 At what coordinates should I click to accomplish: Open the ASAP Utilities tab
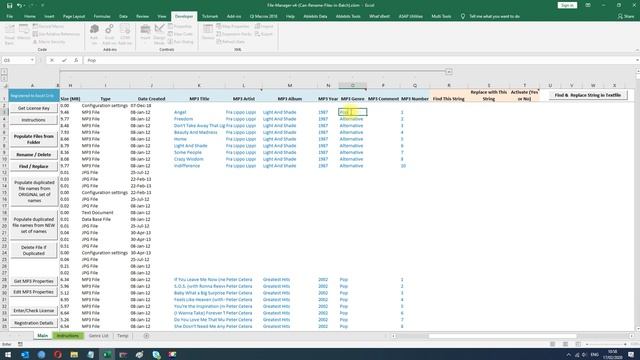coord(411,16)
